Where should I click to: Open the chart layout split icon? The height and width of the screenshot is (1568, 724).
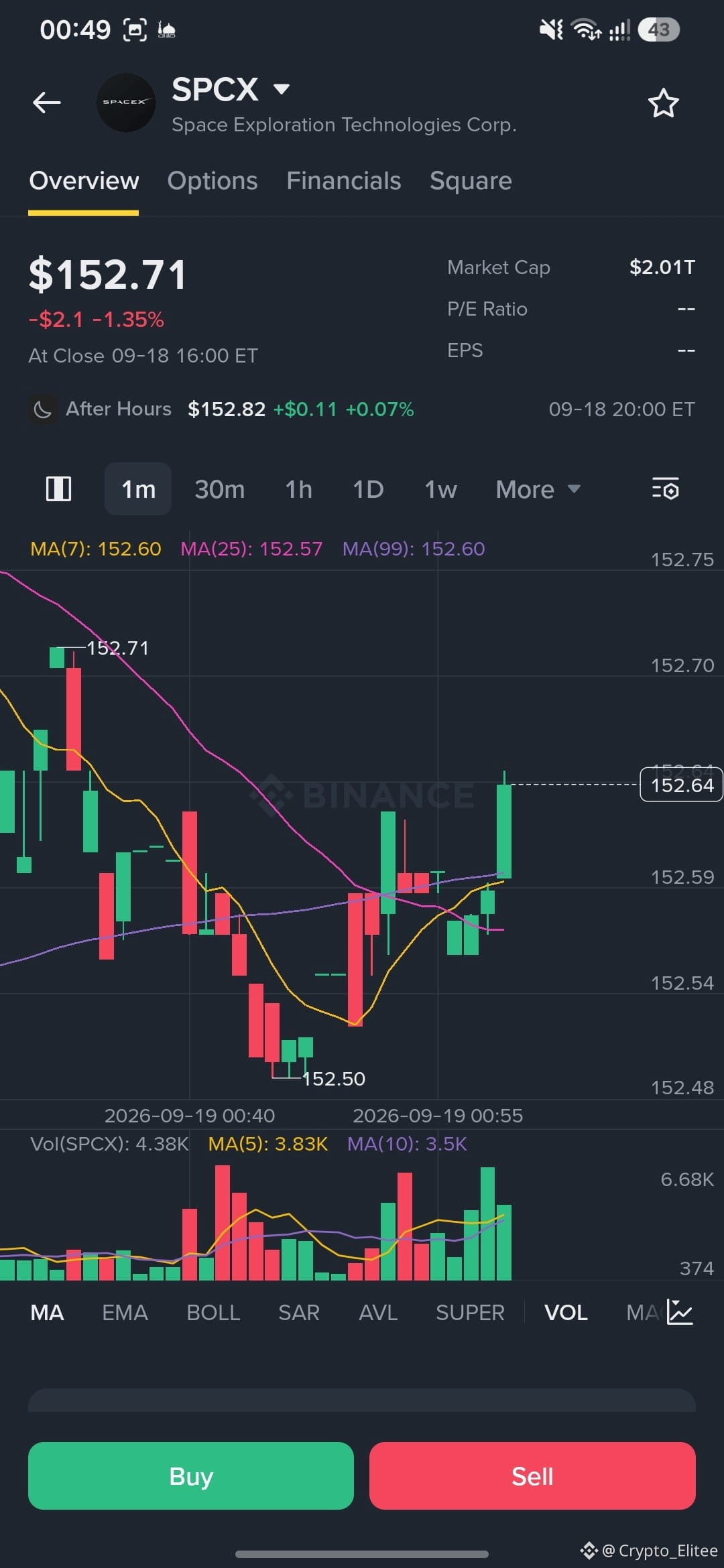58,488
